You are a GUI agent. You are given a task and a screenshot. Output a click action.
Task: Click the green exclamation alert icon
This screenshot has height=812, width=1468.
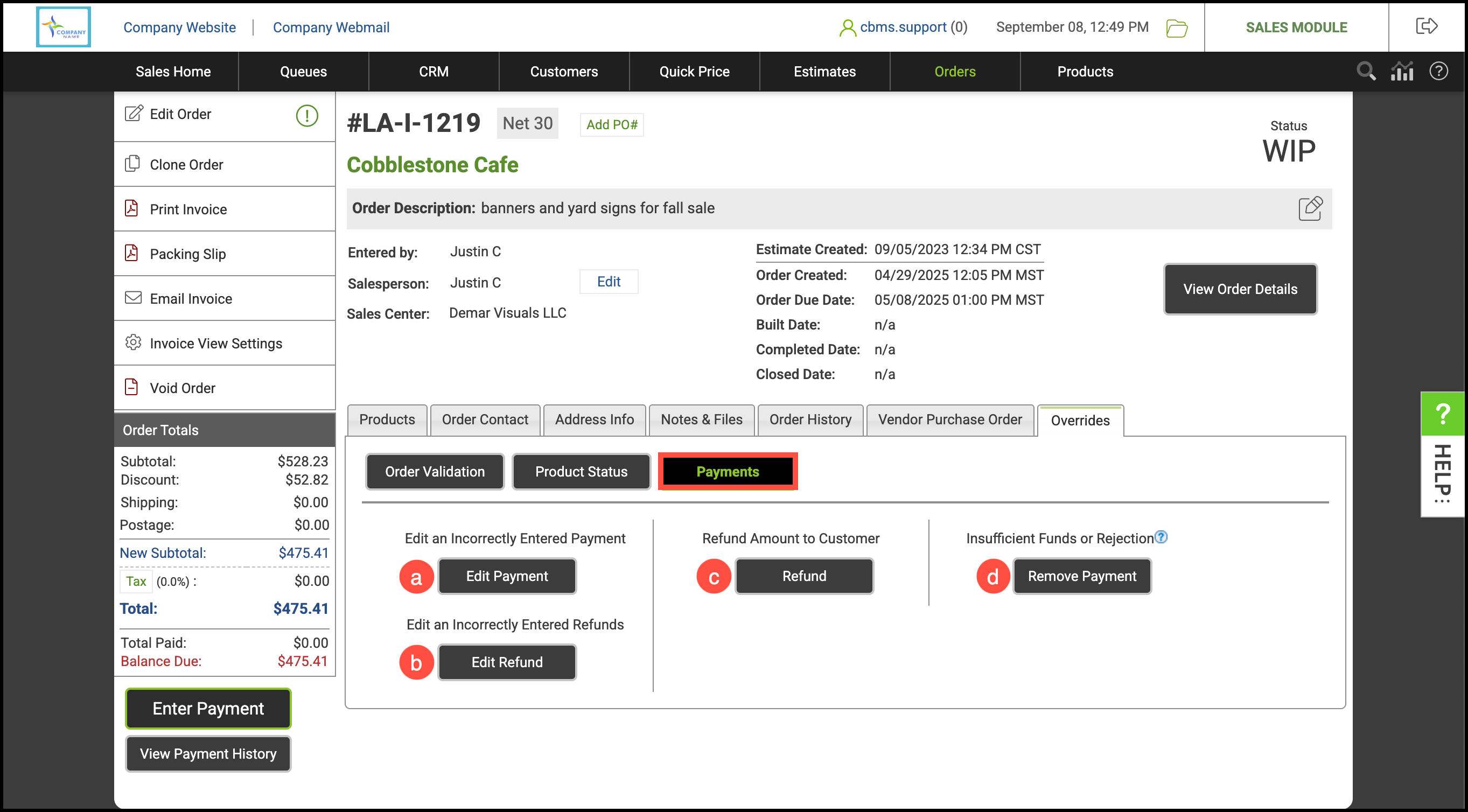pos(306,116)
